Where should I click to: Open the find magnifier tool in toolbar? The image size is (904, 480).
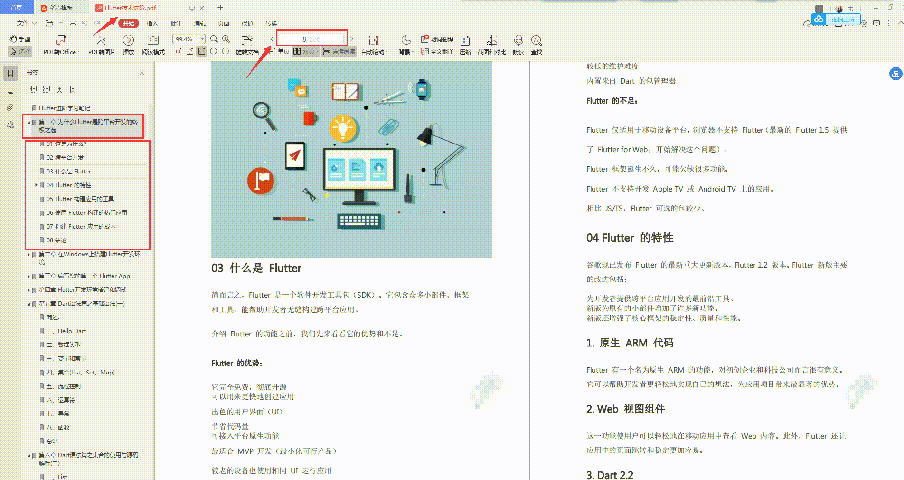point(537,44)
